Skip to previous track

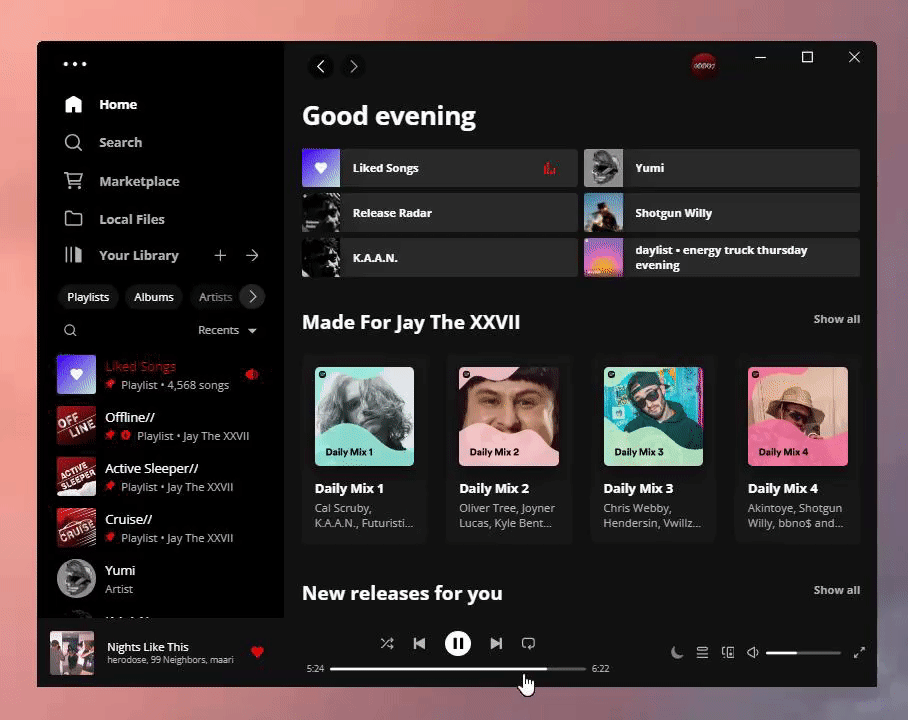[x=420, y=644]
